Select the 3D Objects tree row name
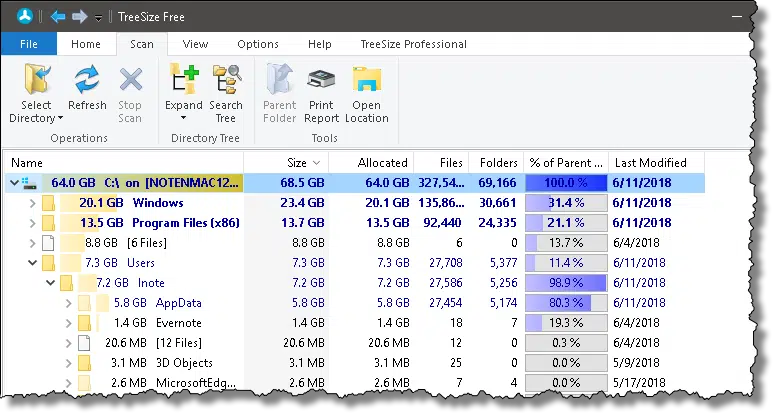Image resolution: width=773 pixels, height=413 pixels. click(184, 363)
